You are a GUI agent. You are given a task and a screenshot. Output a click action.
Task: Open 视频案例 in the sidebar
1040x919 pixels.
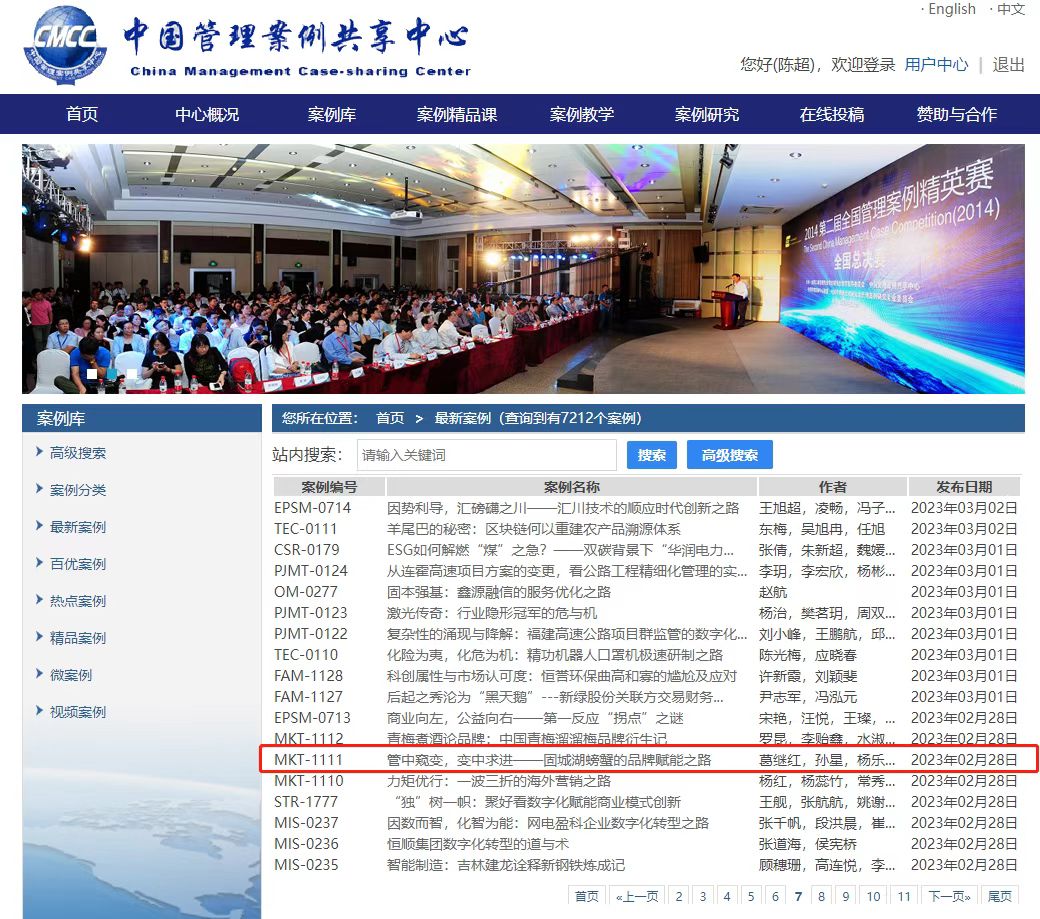coord(78,712)
